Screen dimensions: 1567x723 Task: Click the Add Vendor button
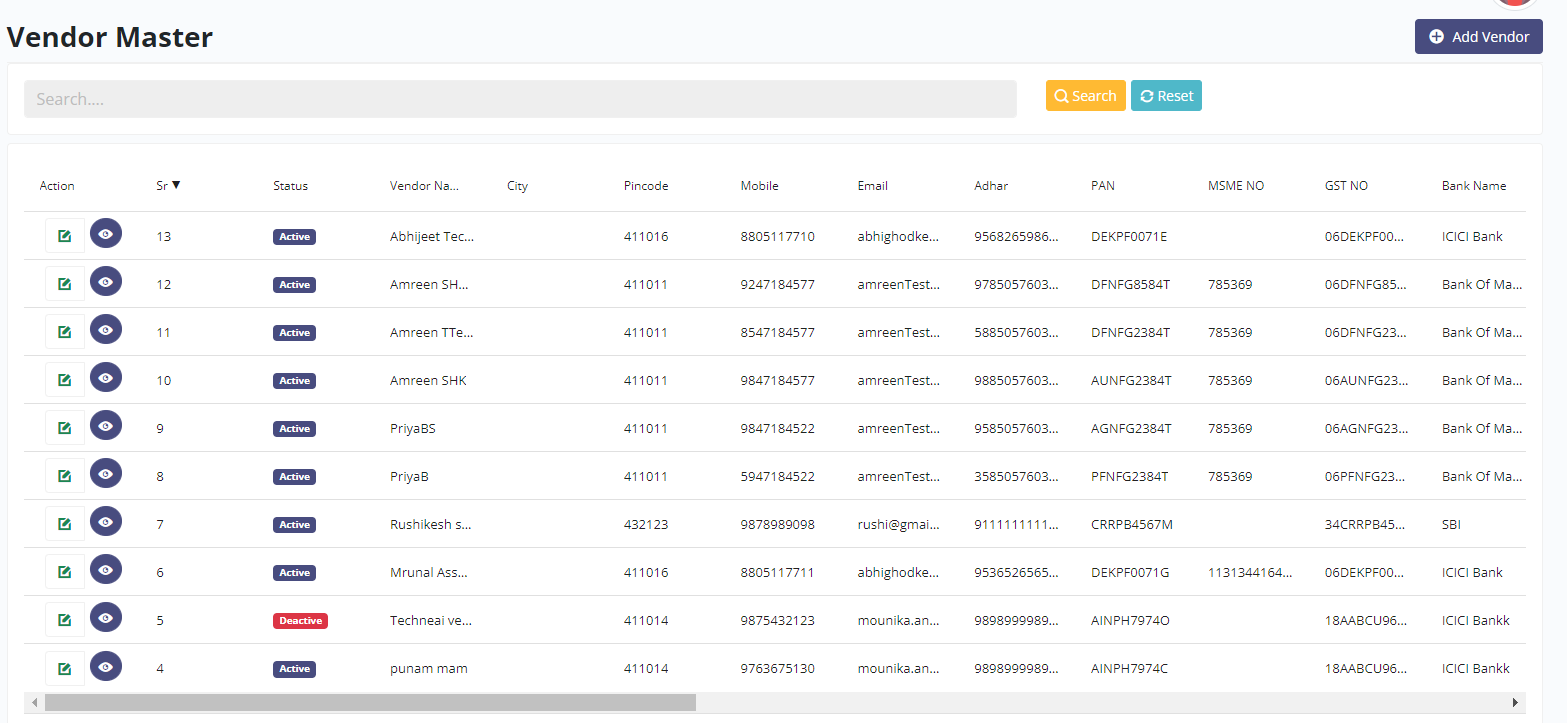click(x=1478, y=37)
